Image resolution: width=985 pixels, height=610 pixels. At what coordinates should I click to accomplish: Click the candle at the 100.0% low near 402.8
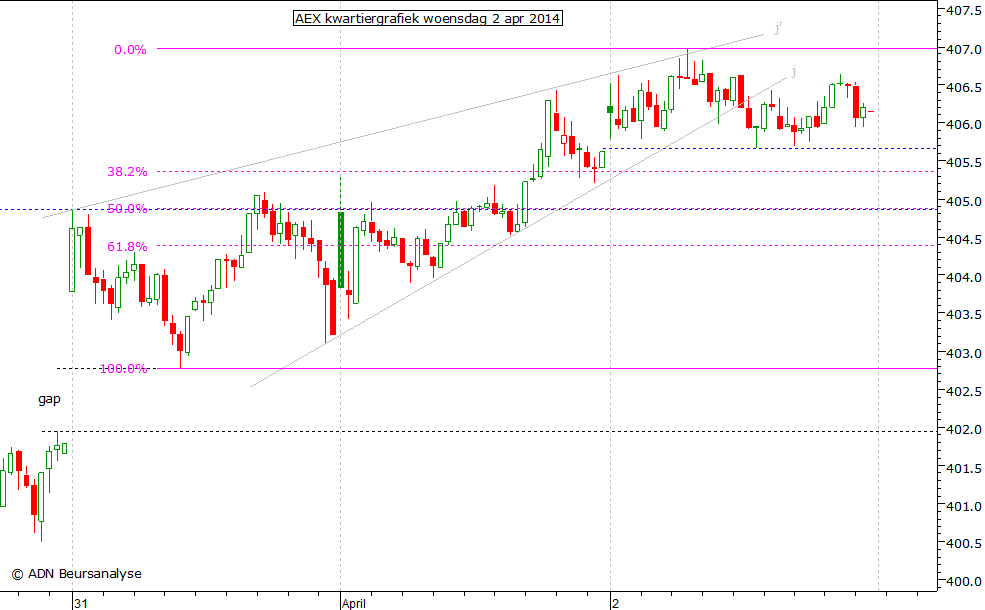coord(180,343)
